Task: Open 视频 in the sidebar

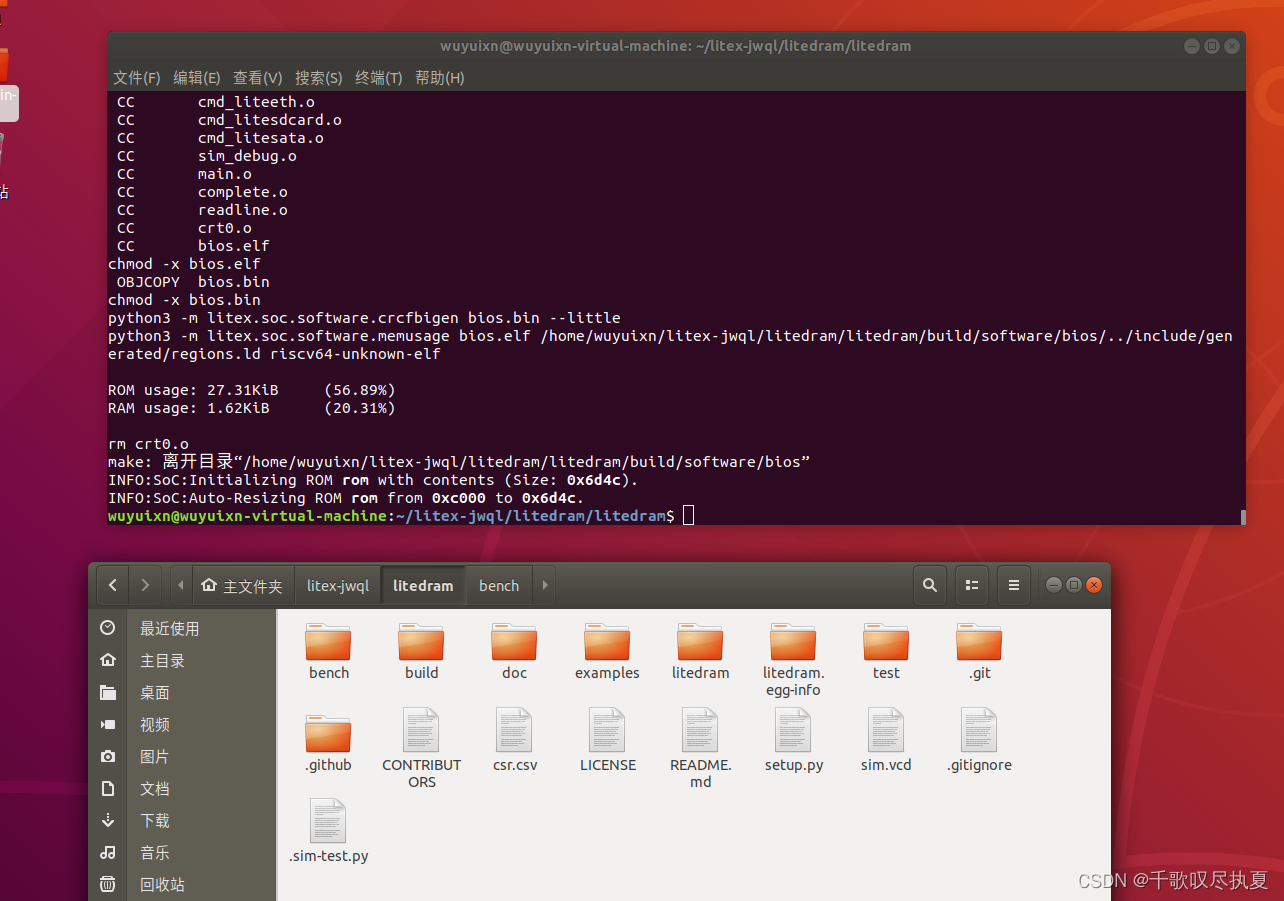Action: 155,724
